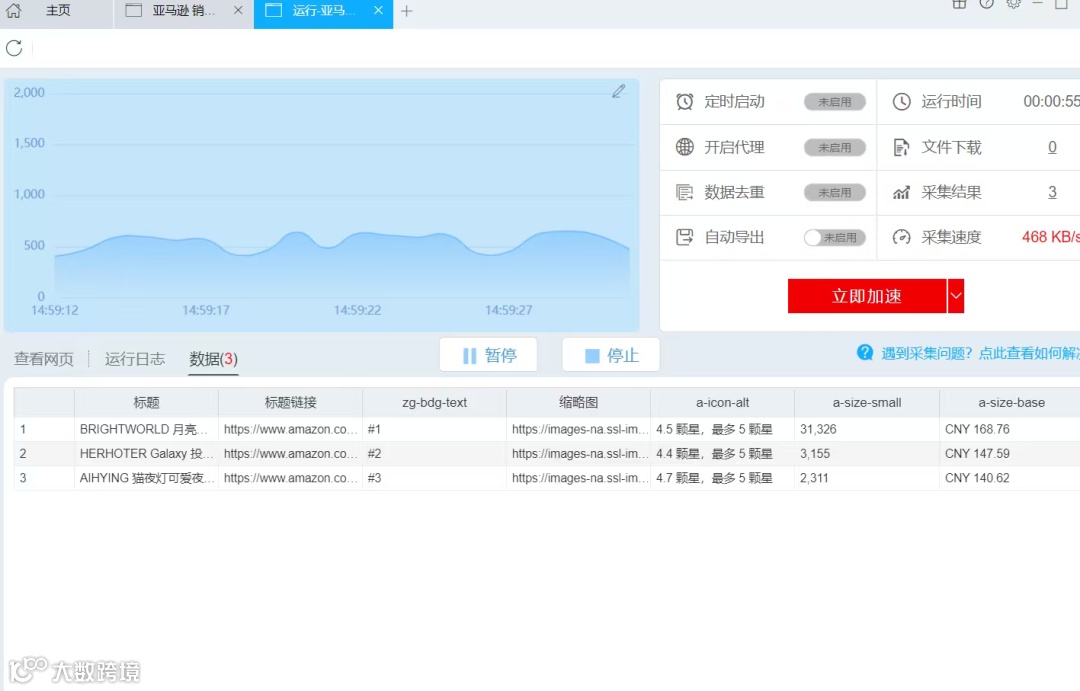Click the 运行时间 clock icon

point(902,101)
